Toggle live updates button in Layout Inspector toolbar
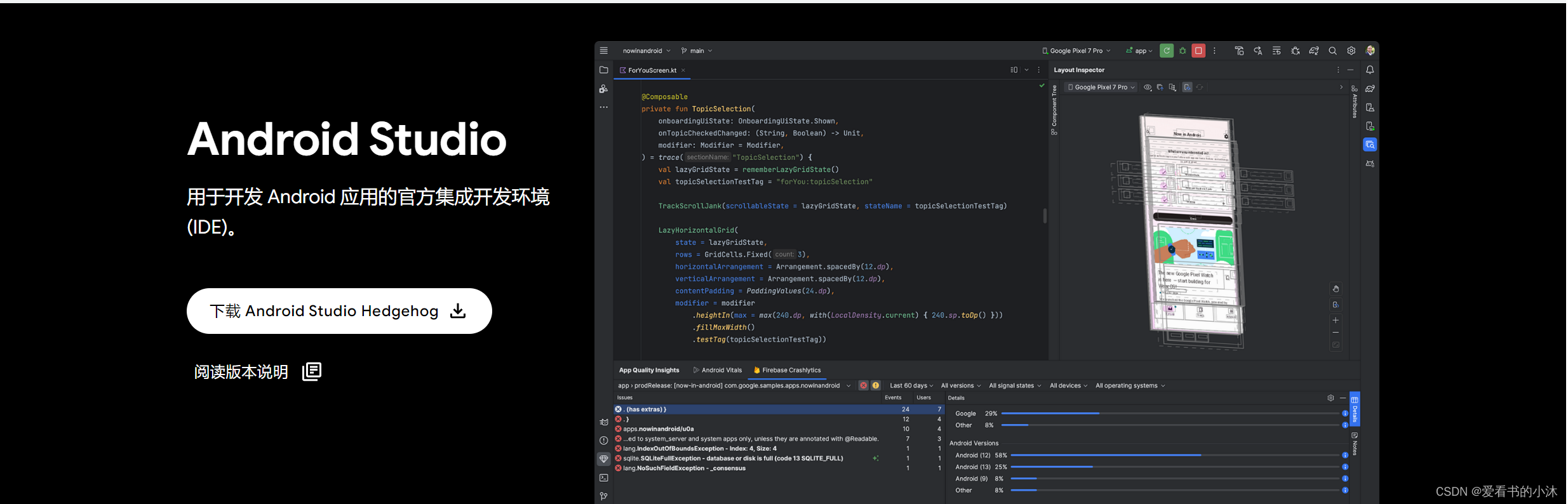This screenshot has width=1568, height=504. coord(1187,88)
